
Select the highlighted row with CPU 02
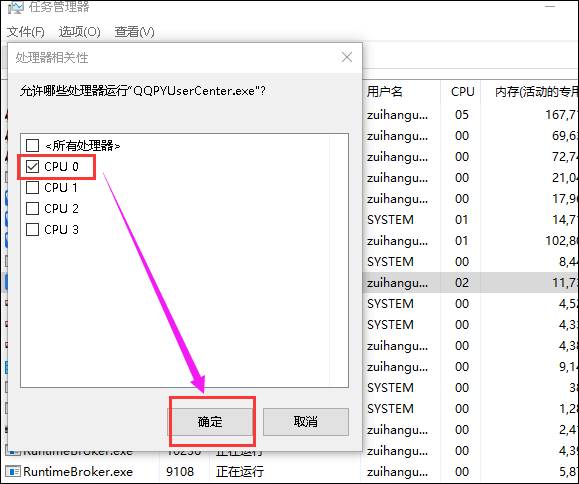pos(471,283)
